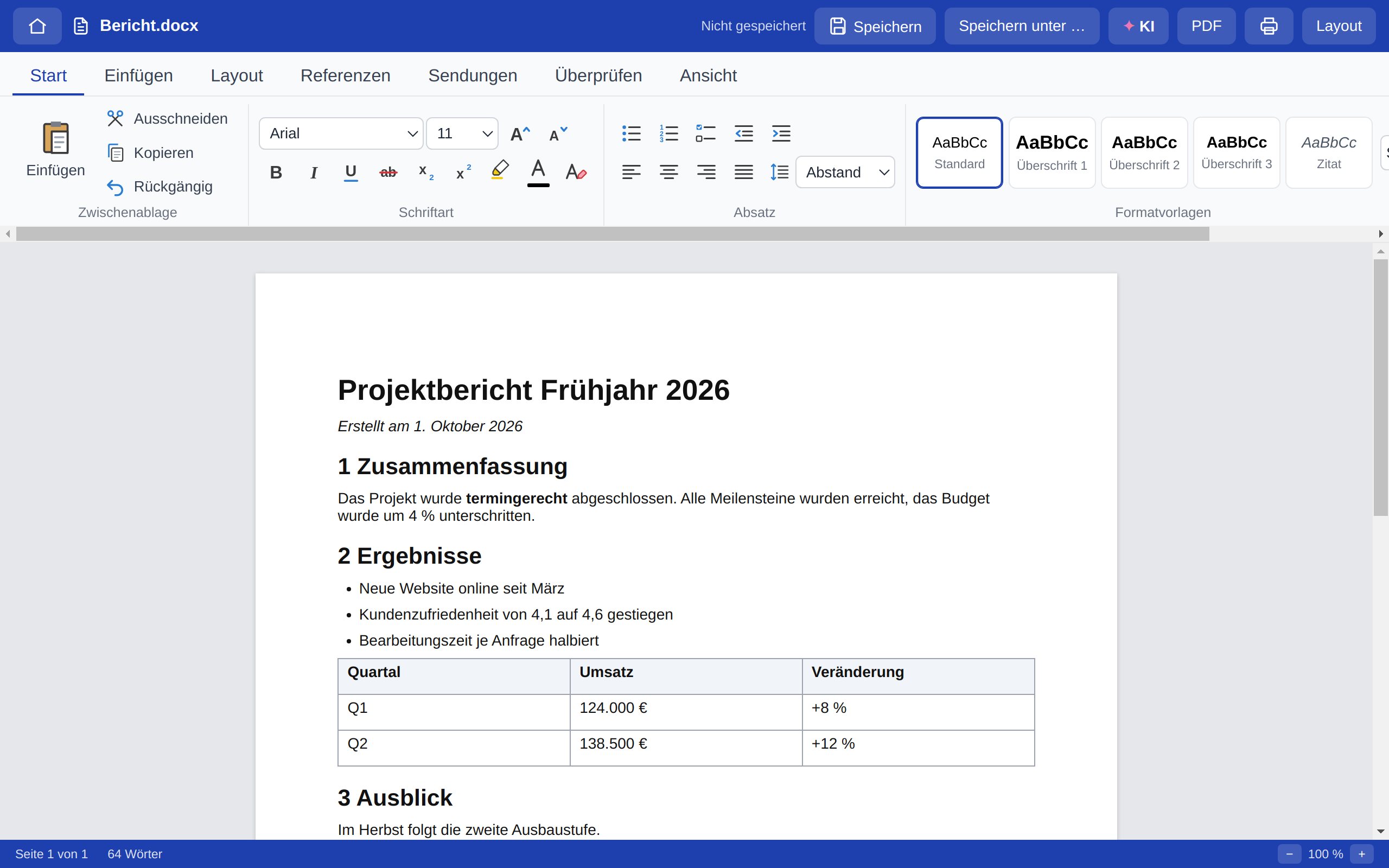Screen dimensions: 1389x868
Task: Open the font size 11 dropdown
Action: pyautogui.click(x=462, y=134)
